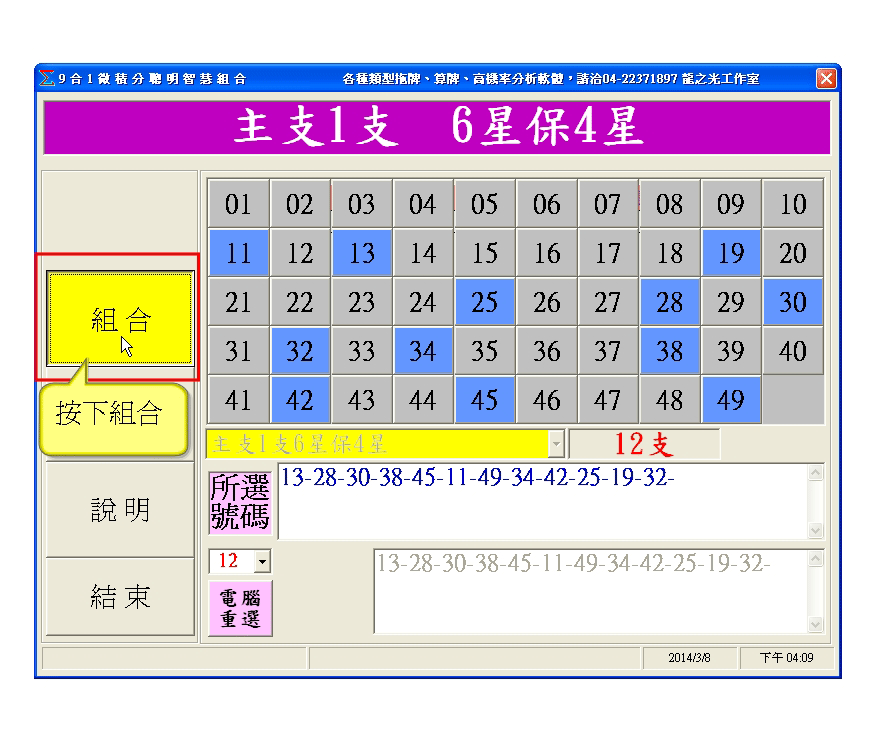The width and height of the screenshot is (886, 751).
Task: Select number 36 in the grid
Action: point(546,351)
